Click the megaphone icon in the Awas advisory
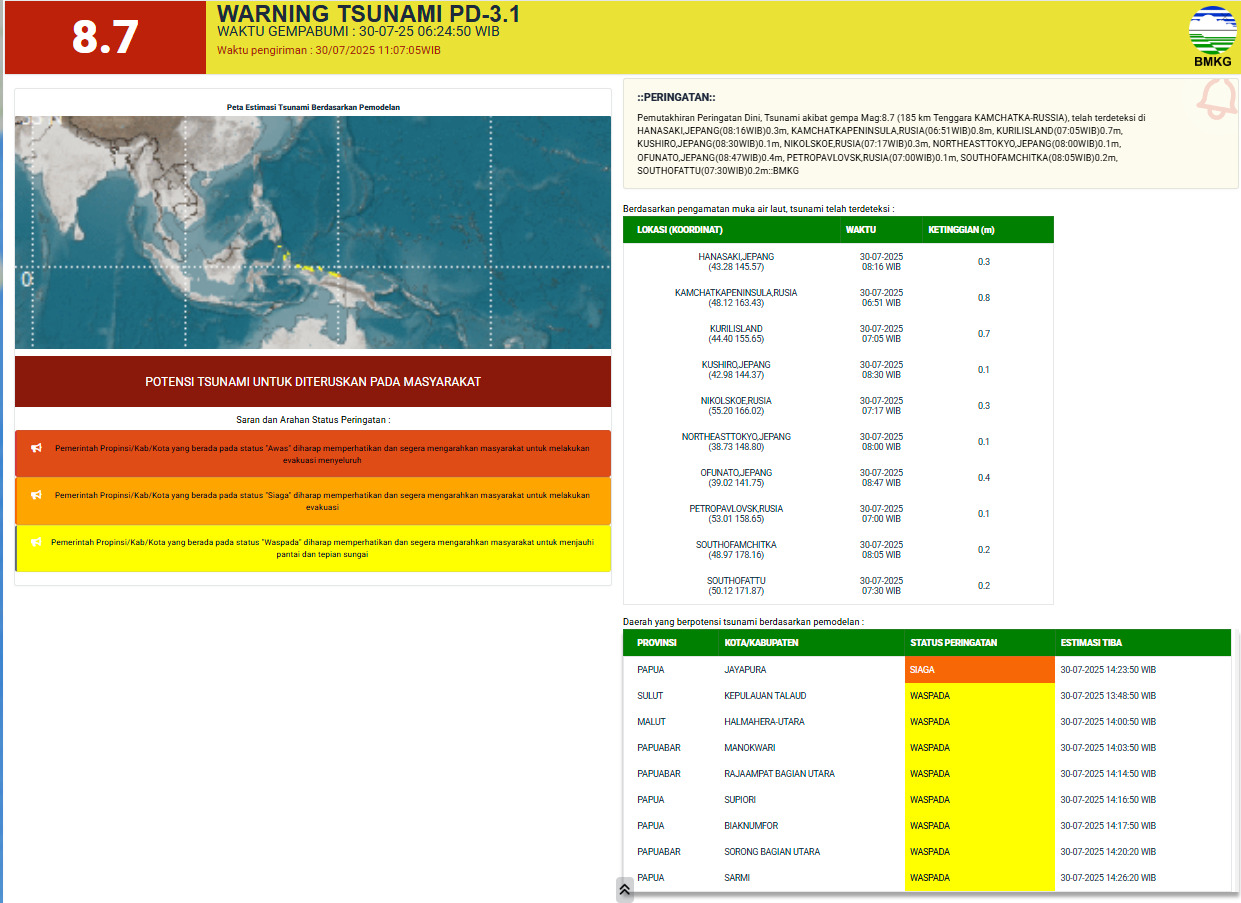This screenshot has height=903, width=1241. point(36,447)
